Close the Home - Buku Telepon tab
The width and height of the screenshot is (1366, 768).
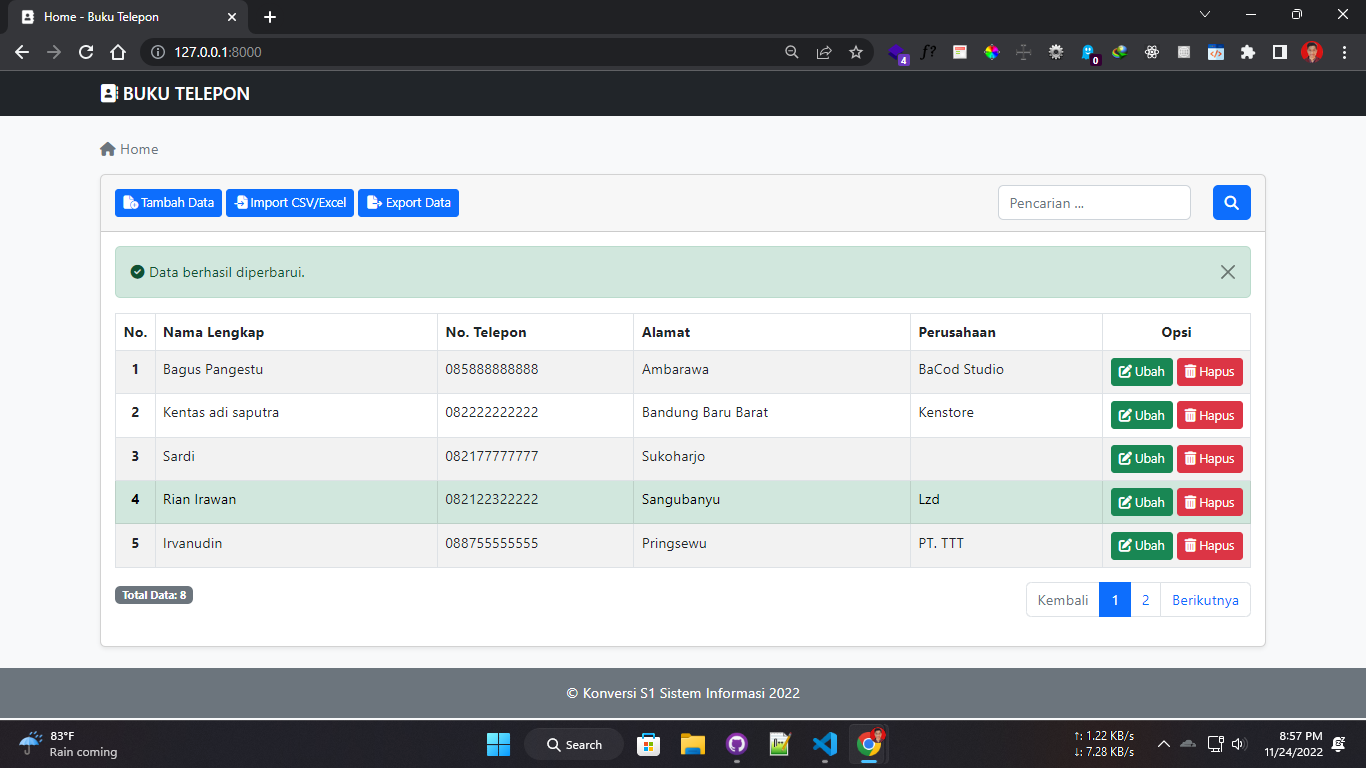232,17
